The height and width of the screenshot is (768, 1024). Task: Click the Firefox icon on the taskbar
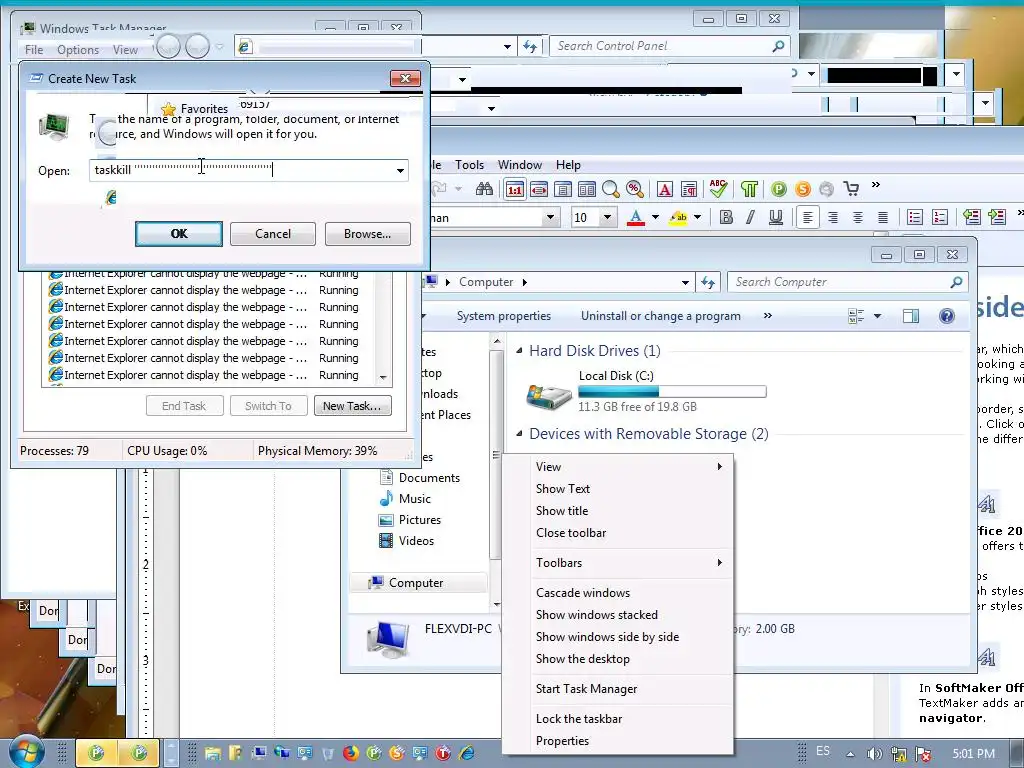(351, 753)
